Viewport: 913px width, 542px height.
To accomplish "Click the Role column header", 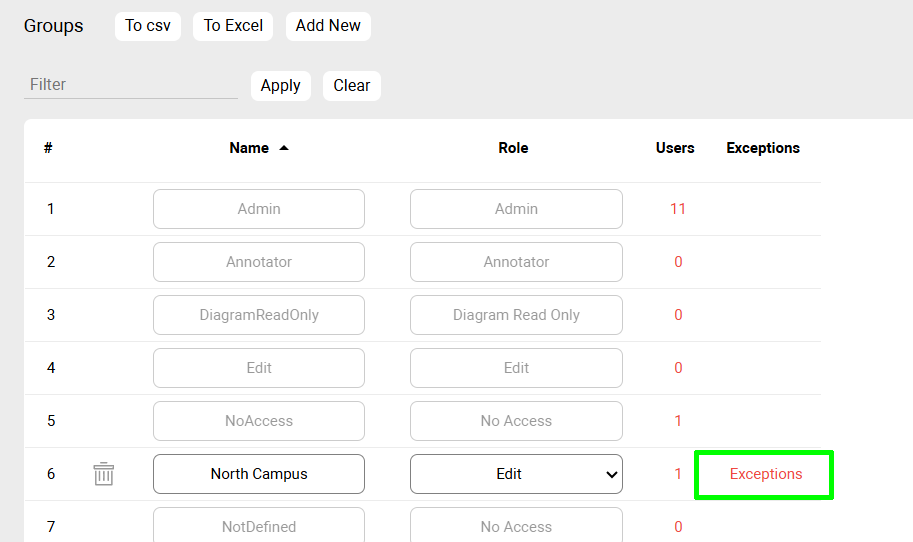I will click(513, 148).
